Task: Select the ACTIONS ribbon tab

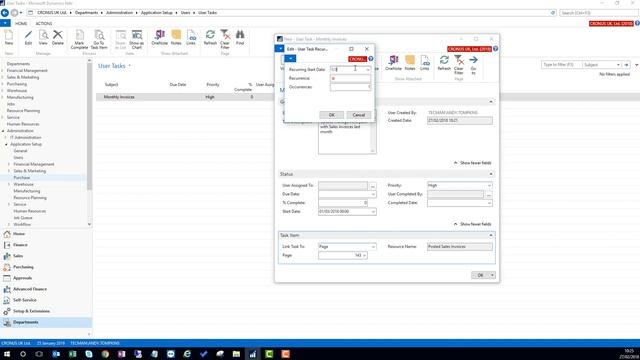Action: point(44,24)
